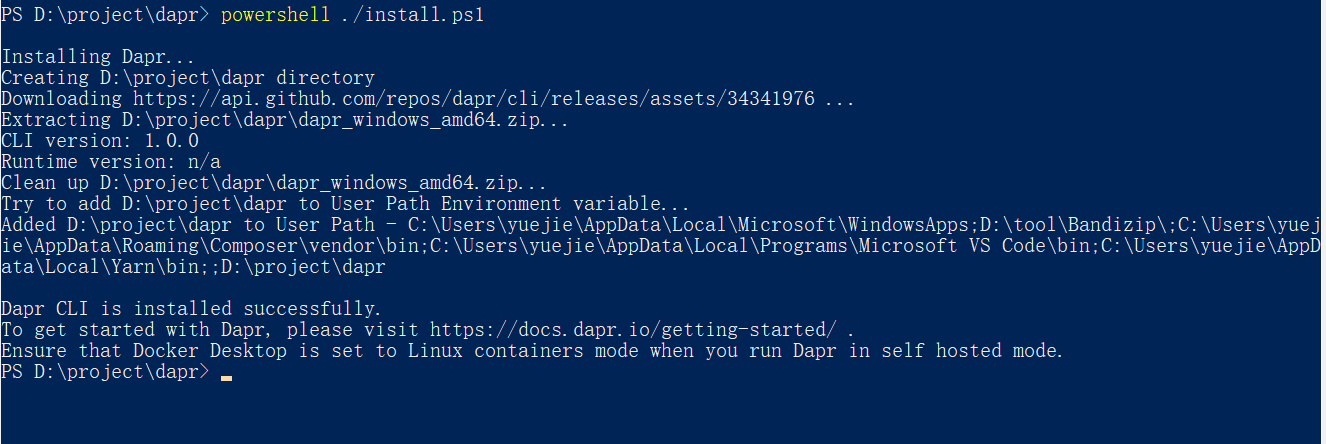Click the GitHub API releases download URL

pyautogui.click(x=471, y=99)
